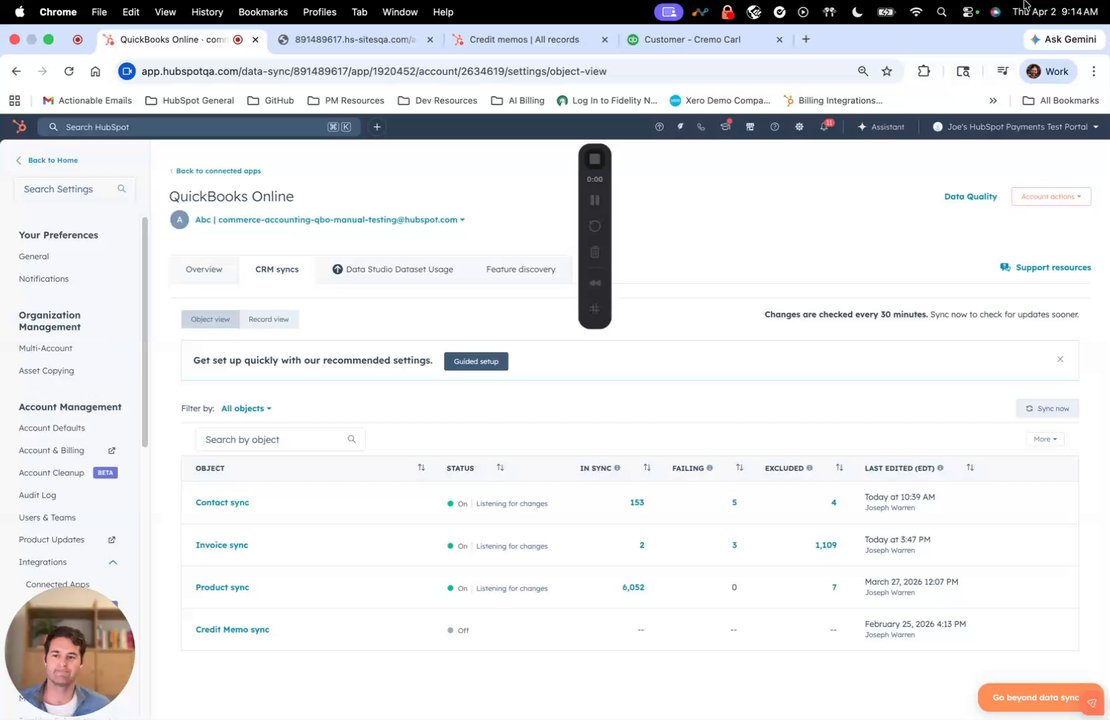Pause the screen recording
The width and height of the screenshot is (1110, 720).
click(x=595, y=200)
